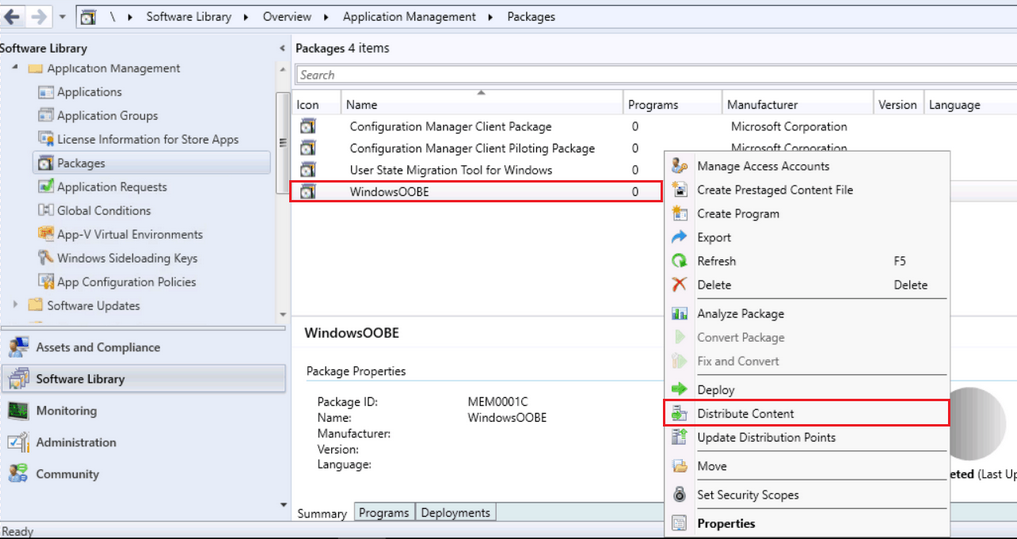Switch to the Monitoring workspace

(x=143, y=411)
